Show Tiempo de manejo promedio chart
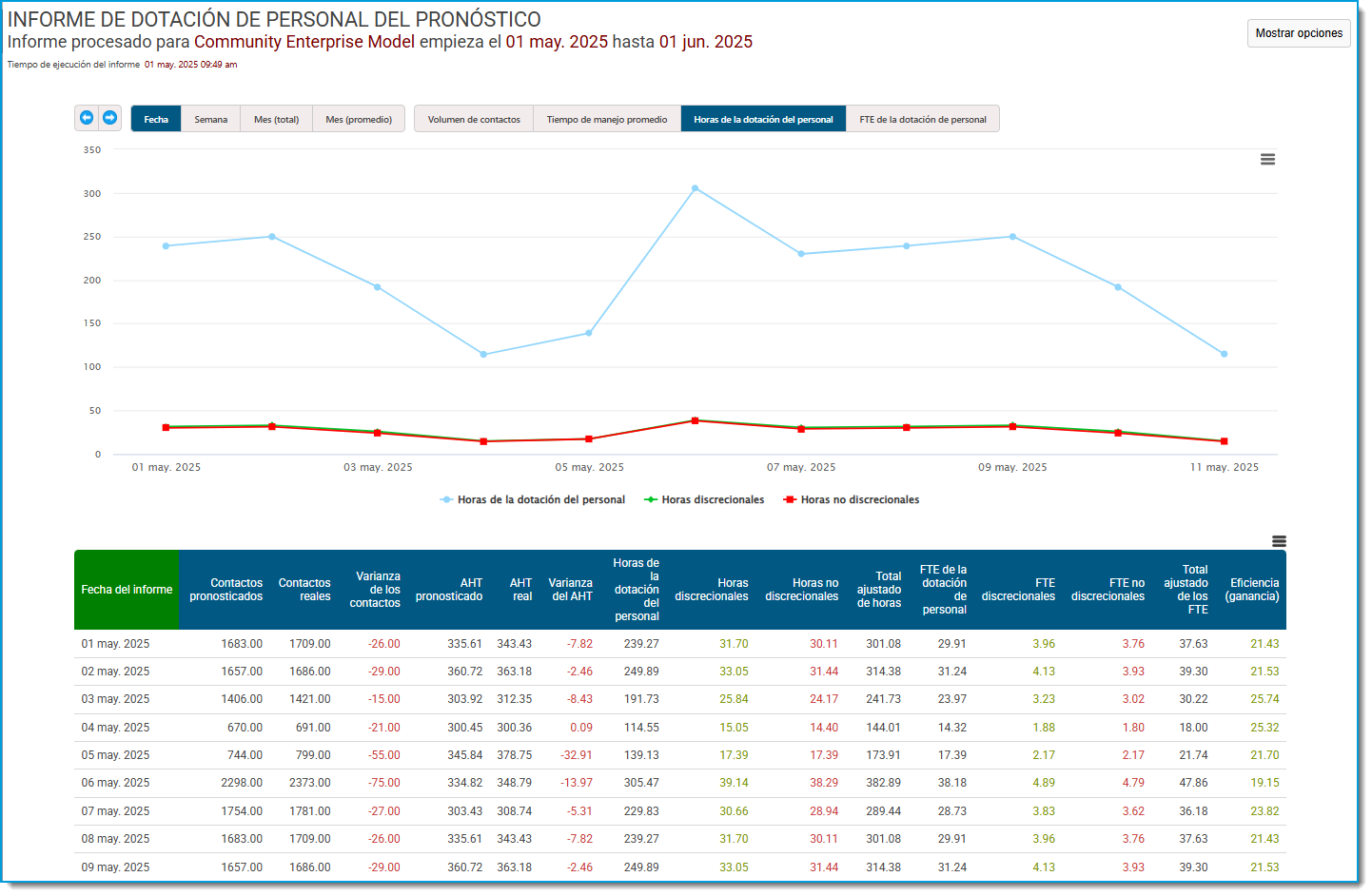This screenshot has height=896, width=1372. click(607, 119)
